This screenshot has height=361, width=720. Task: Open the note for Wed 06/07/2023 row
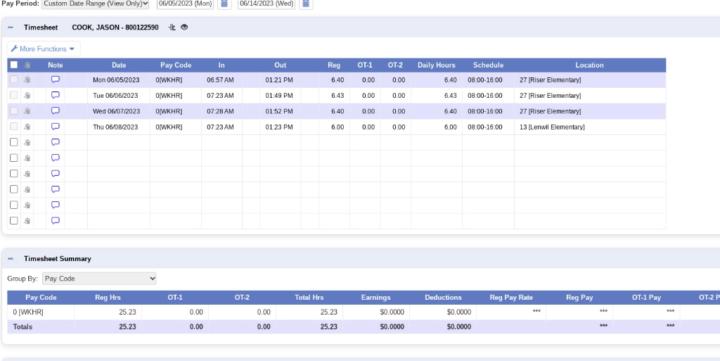[55, 111]
